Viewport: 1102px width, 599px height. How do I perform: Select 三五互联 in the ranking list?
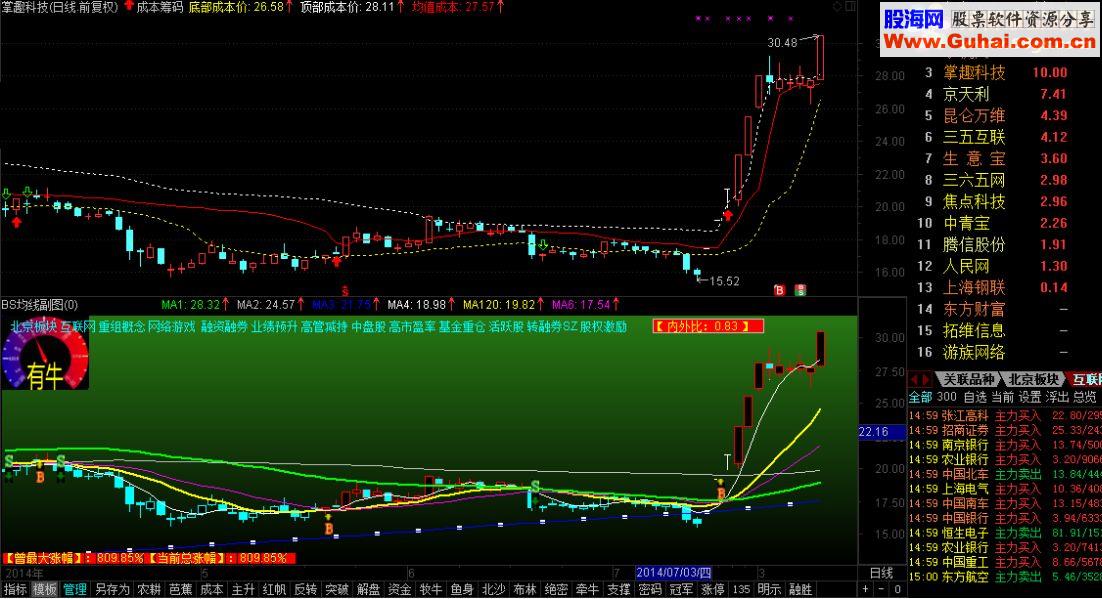click(974, 137)
